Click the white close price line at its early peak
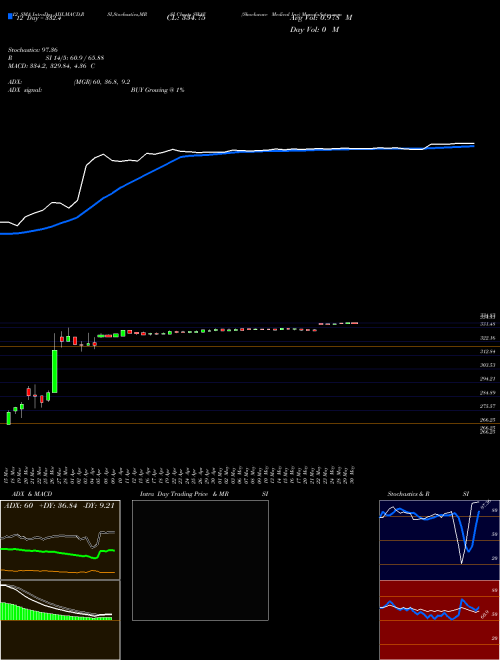The height and width of the screenshot is (660, 500). click(102, 154)
